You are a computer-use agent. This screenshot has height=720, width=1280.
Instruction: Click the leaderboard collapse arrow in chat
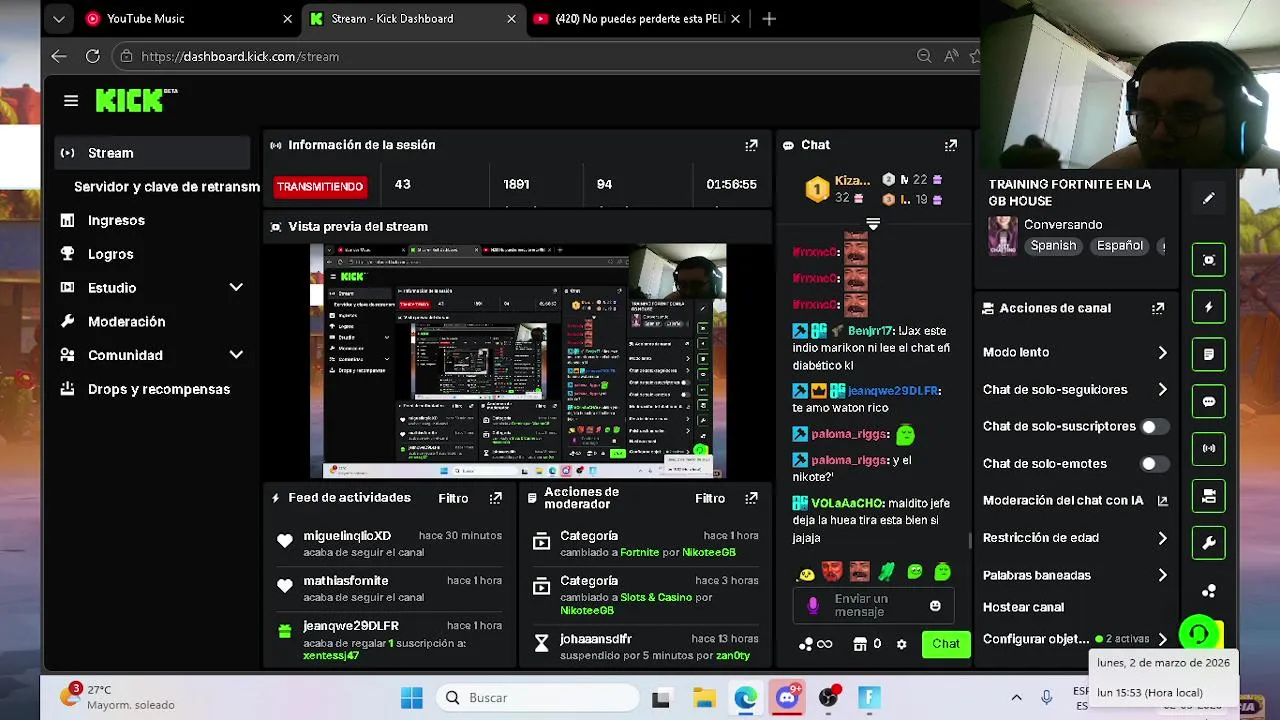pyautogui.click(x=873, y=223)
